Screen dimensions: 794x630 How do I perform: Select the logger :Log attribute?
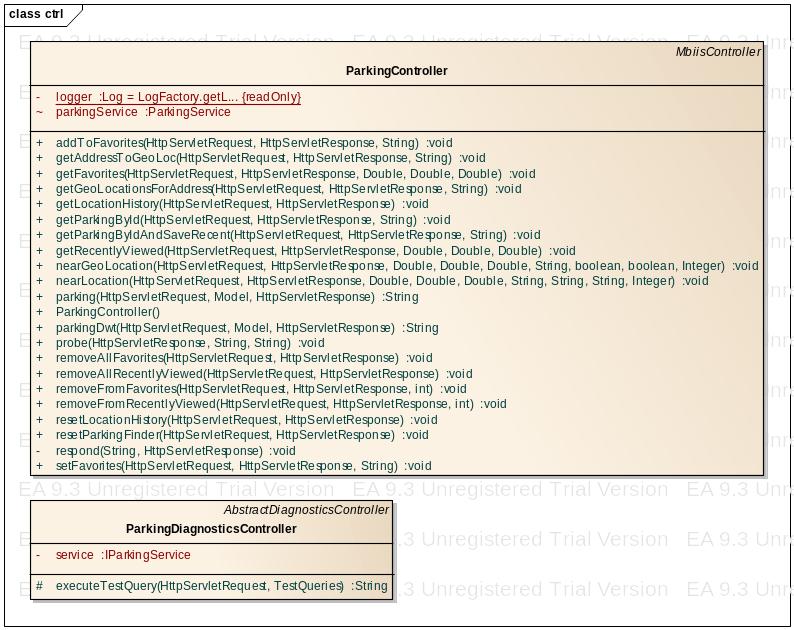[178, 97]
